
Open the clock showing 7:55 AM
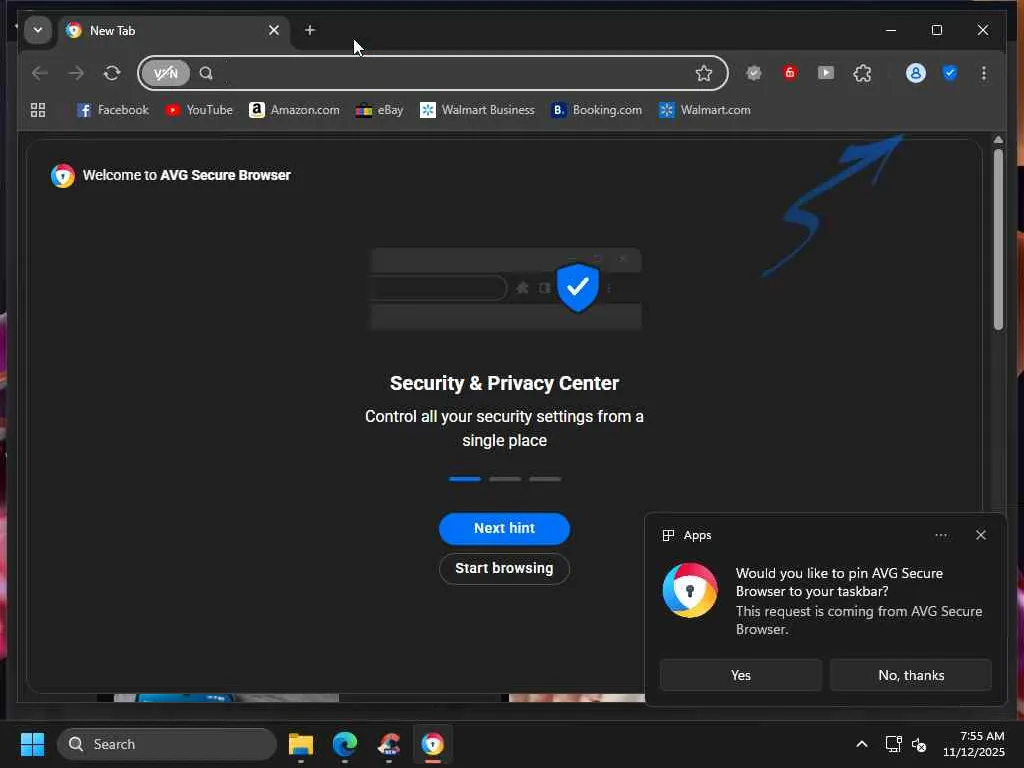pyautogui.click(x=974, y=744)
